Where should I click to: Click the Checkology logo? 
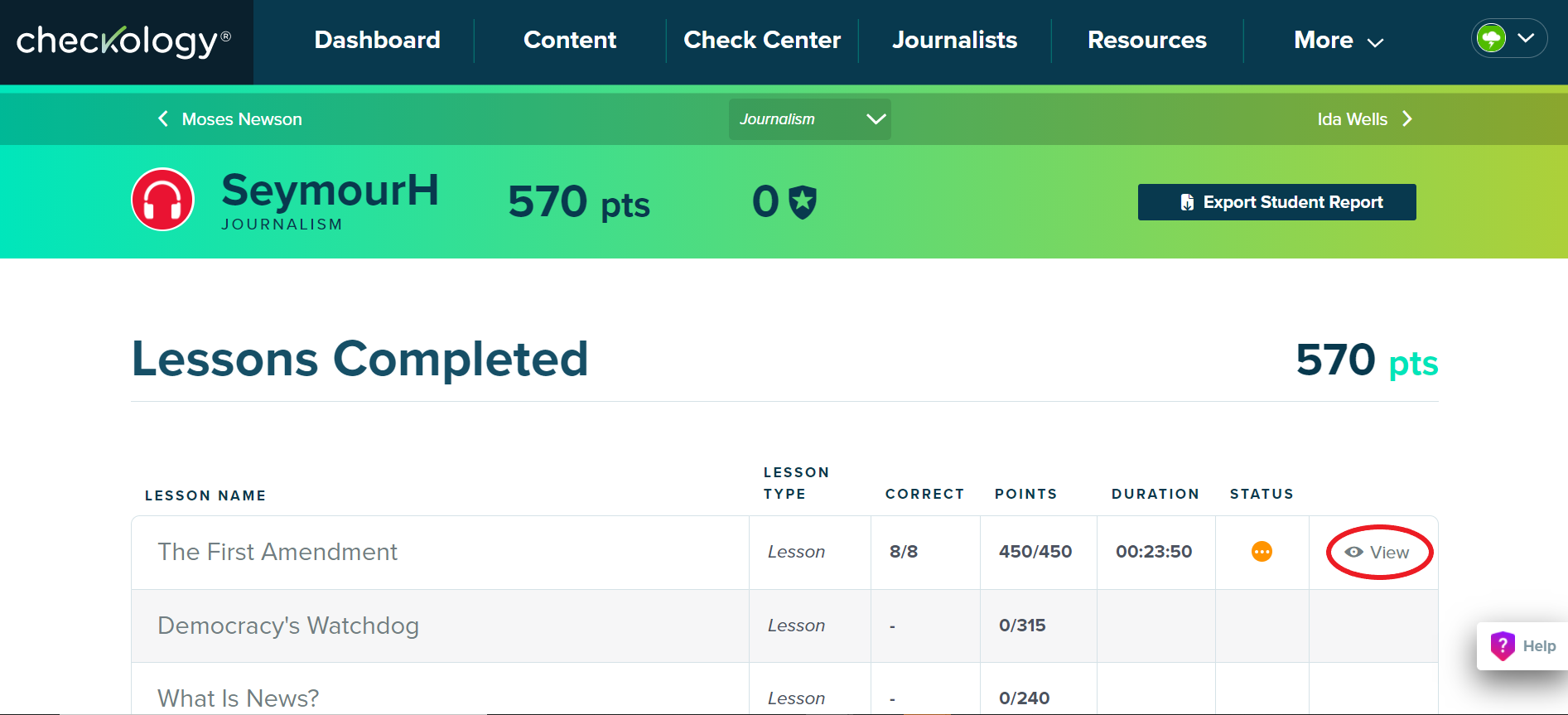[x=123, y=41]
